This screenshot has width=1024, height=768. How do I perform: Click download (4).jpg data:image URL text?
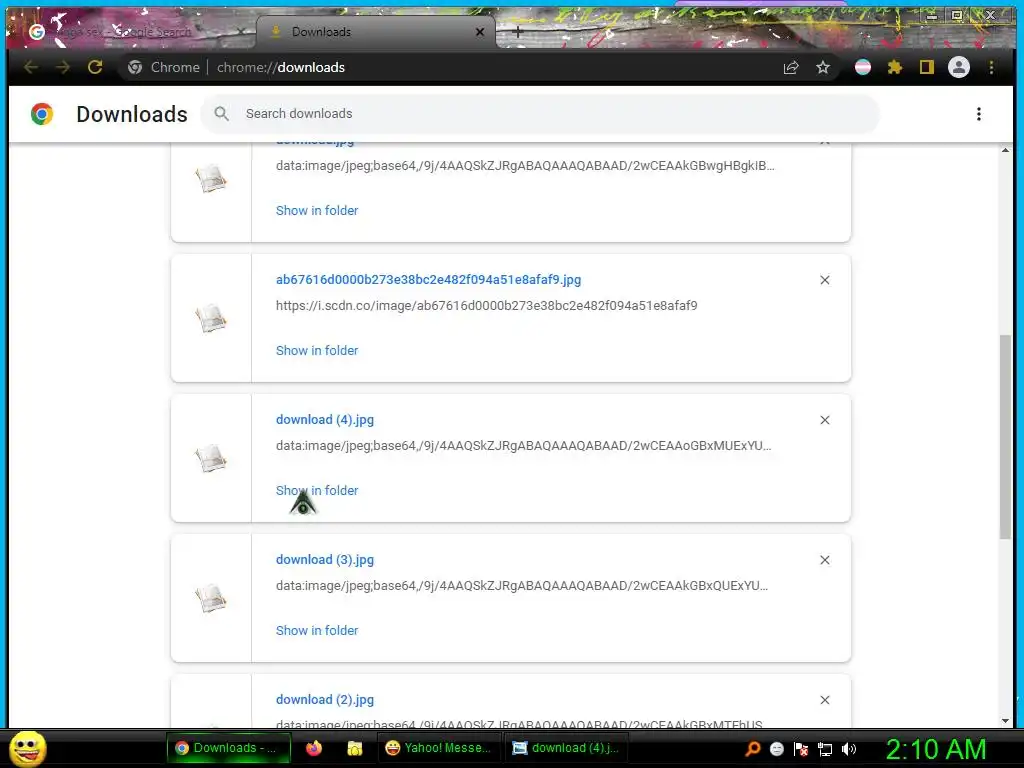[x=523, y=445]
